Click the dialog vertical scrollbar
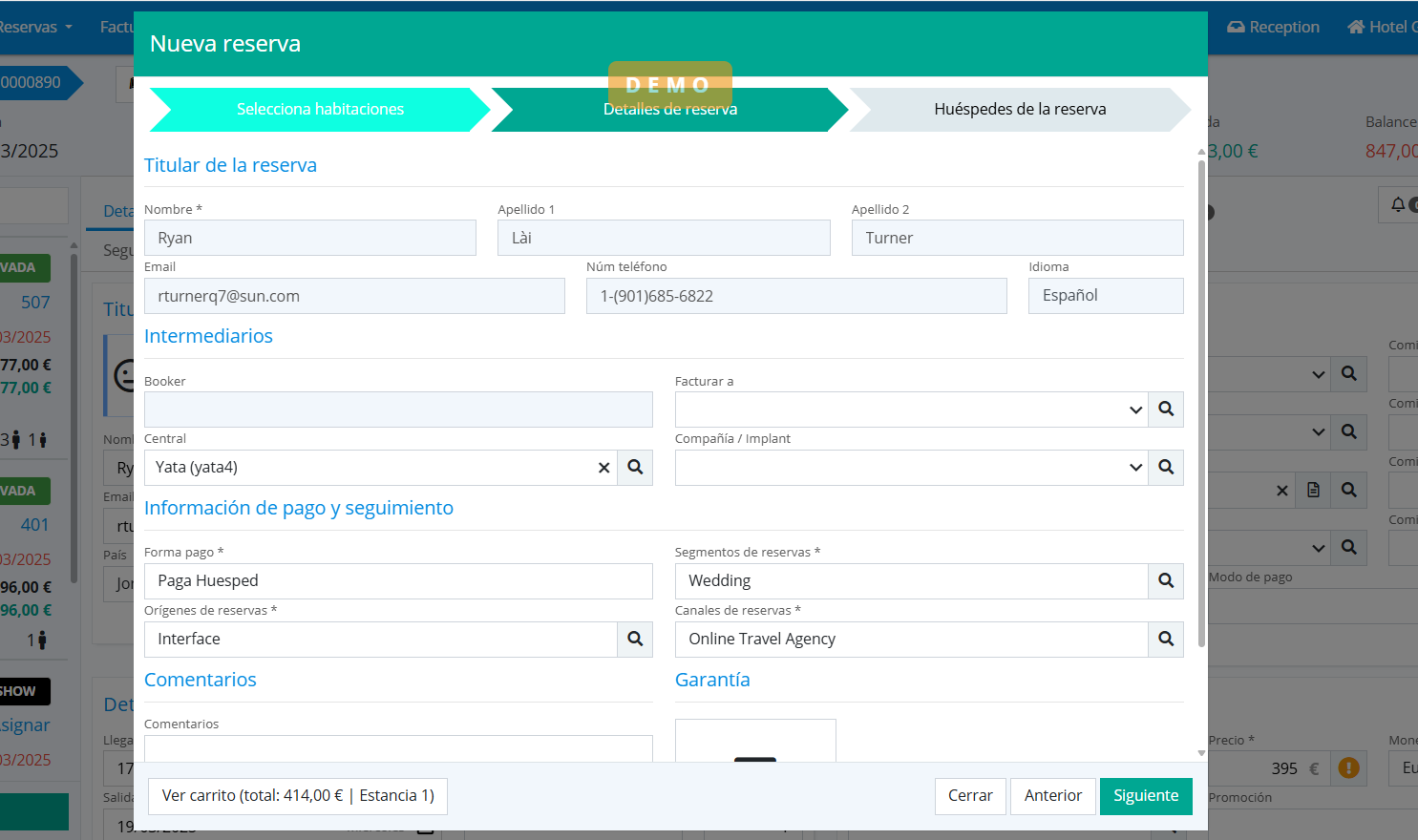1418x840 pixels. click(1201, 401)
